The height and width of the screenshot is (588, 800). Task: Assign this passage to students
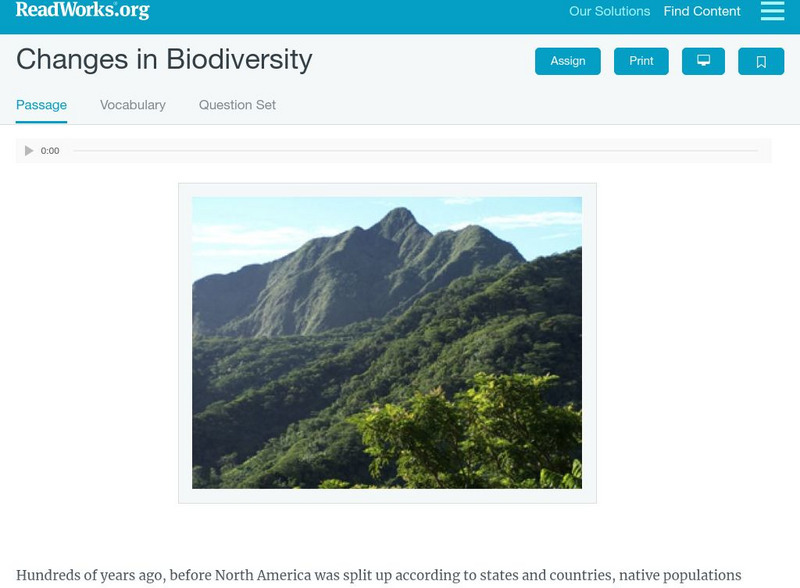[568, 61]
